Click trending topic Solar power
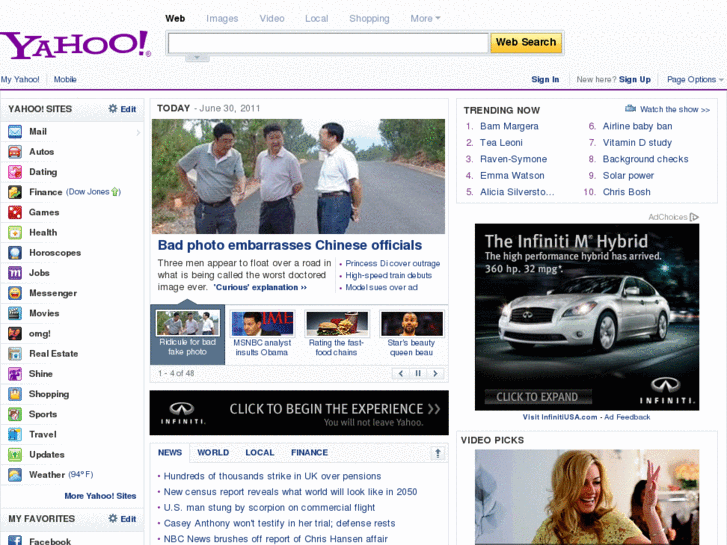Screen dimensions: 727x545 (628, 176)
